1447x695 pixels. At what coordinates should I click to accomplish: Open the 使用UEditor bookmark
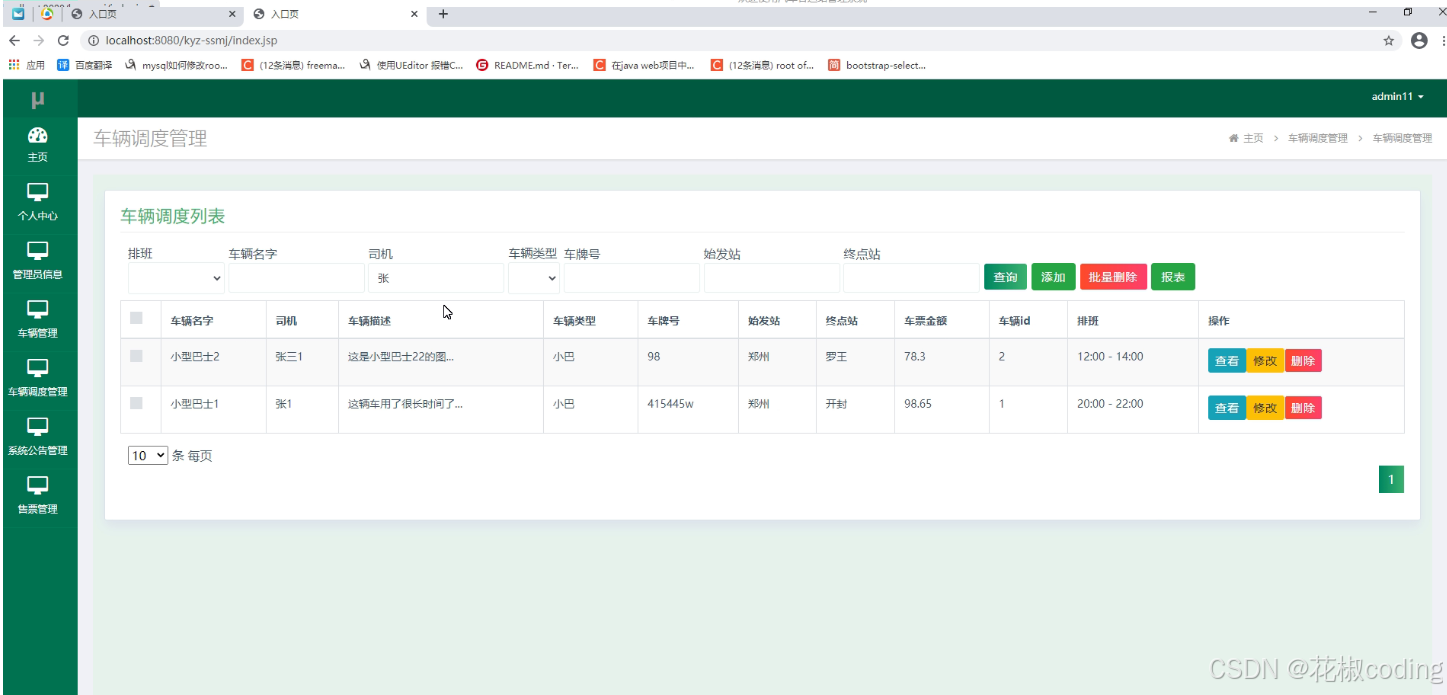pos(411,65)
